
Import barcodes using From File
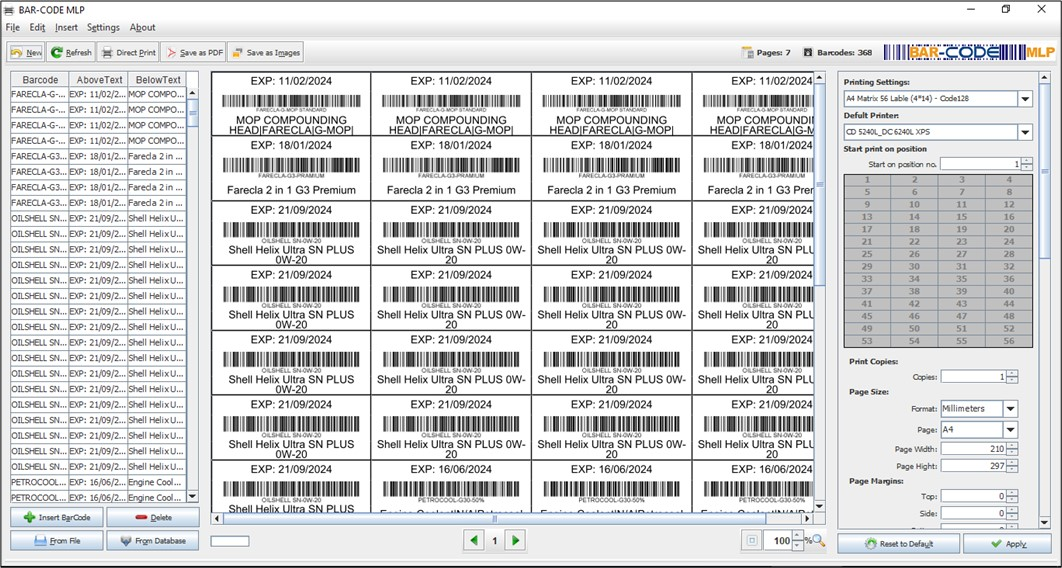click(x=57, y=541)
